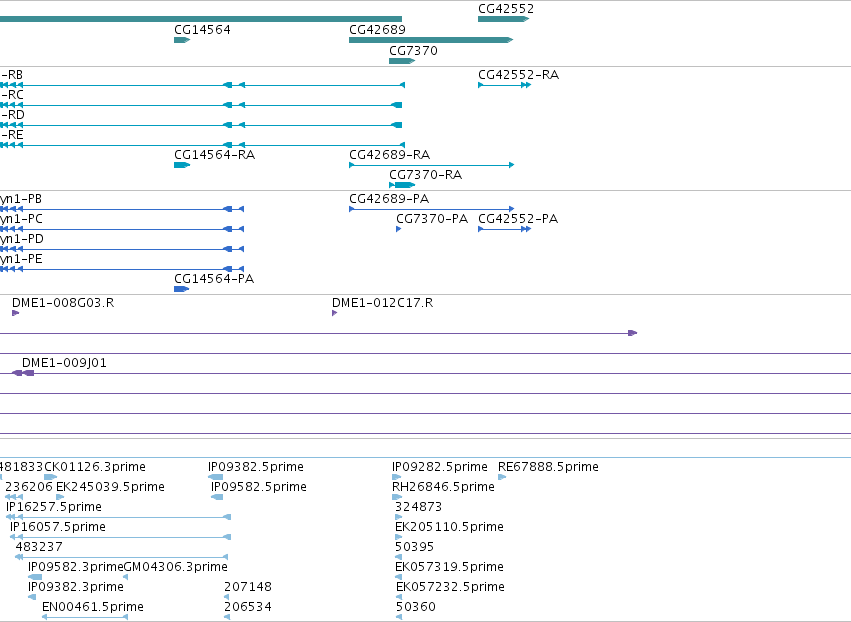
Task: Click the 50360 EST label
Action: tap(416, 607)
